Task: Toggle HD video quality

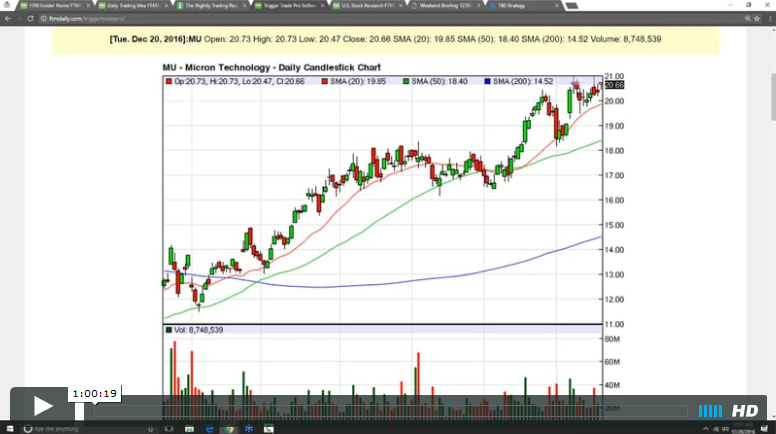Action: tap(745, 410)
